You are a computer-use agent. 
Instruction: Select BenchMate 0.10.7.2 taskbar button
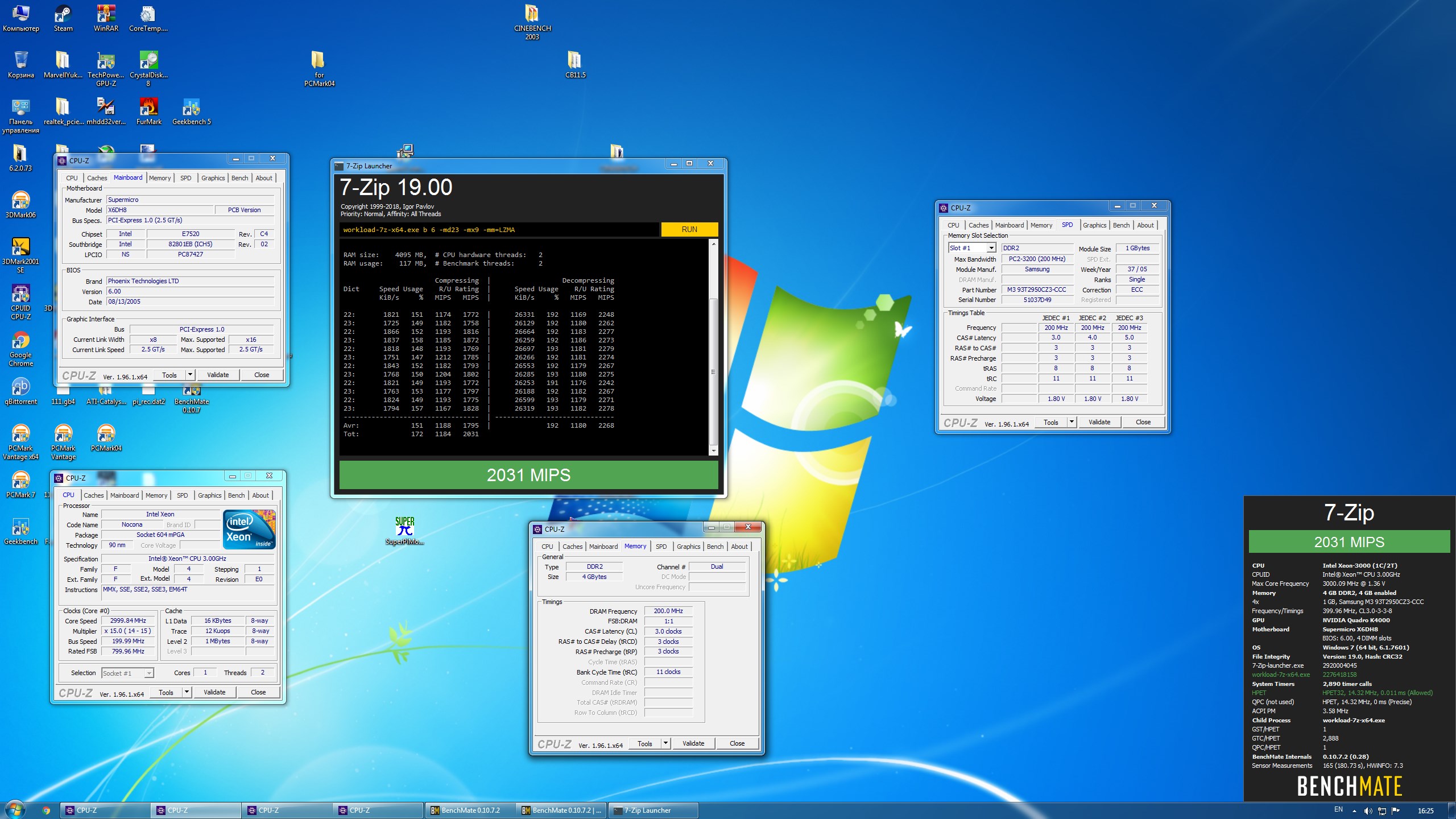tap(470, 810)
